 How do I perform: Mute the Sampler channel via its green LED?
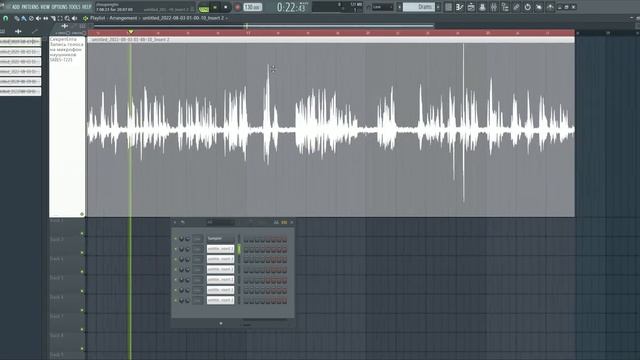pos(176,238)
